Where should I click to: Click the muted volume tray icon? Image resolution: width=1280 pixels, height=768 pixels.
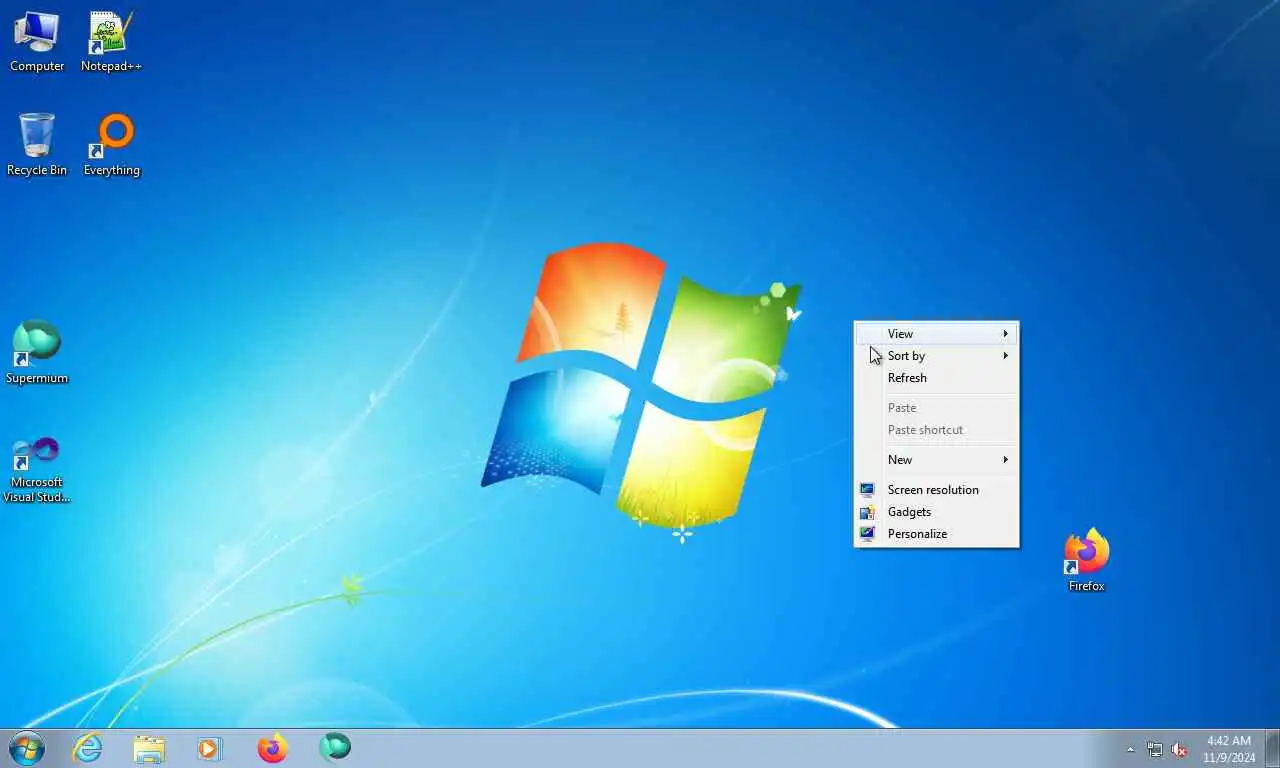(x=1180, y=749)
